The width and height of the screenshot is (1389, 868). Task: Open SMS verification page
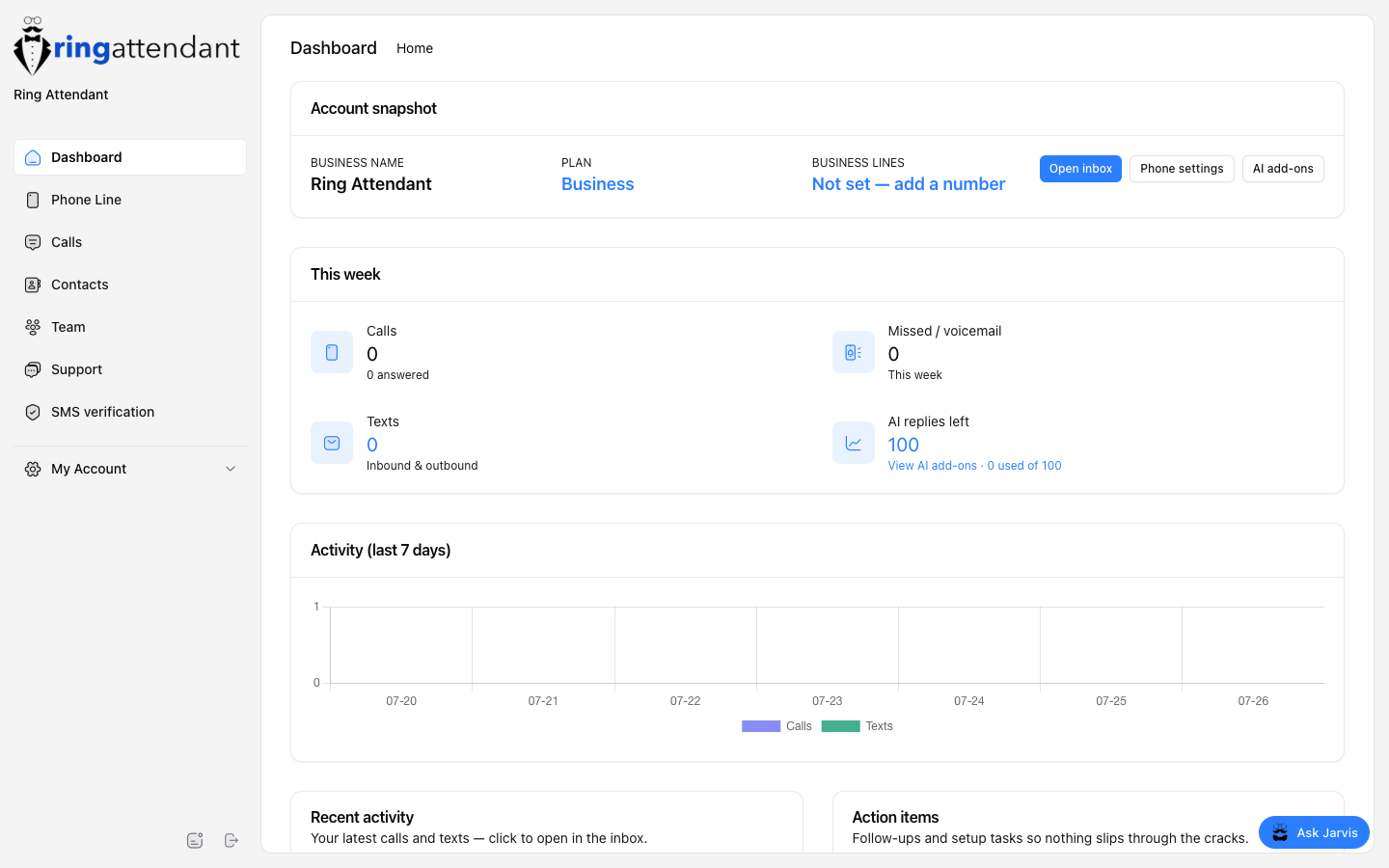click(x=130, y=412)
